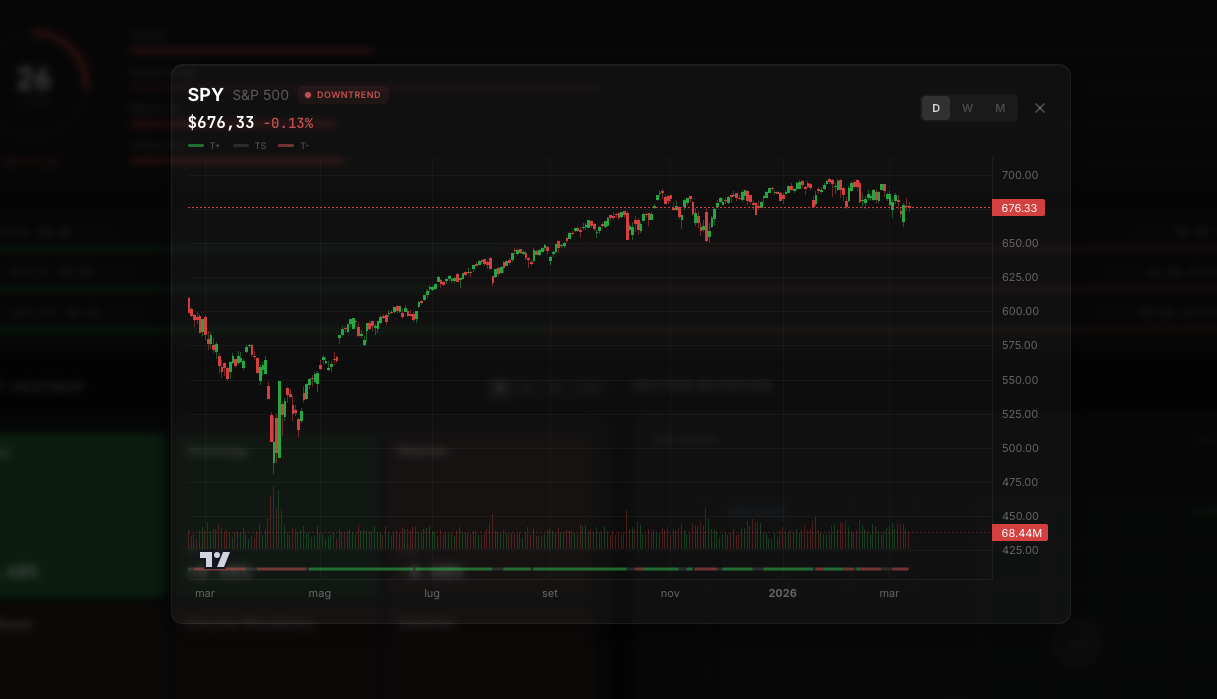Click the DOWNTREND status badge
Viewport: 1217px width, 699px height.
[343, 95]
